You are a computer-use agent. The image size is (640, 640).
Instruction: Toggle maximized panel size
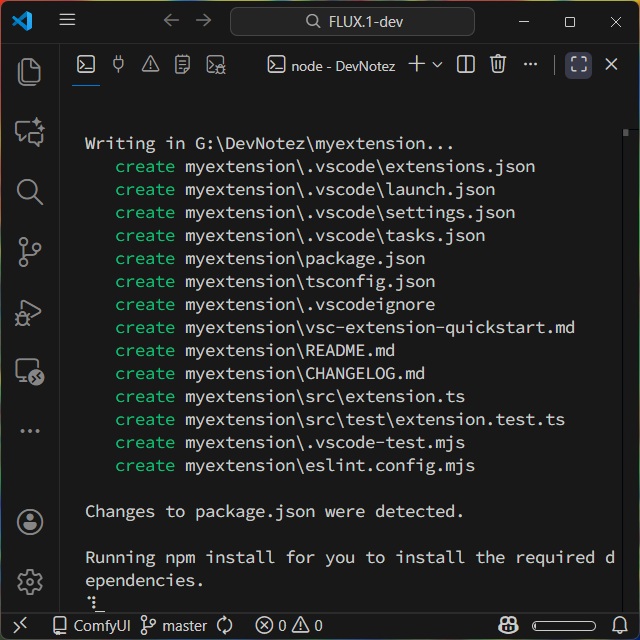click(578, 65)
